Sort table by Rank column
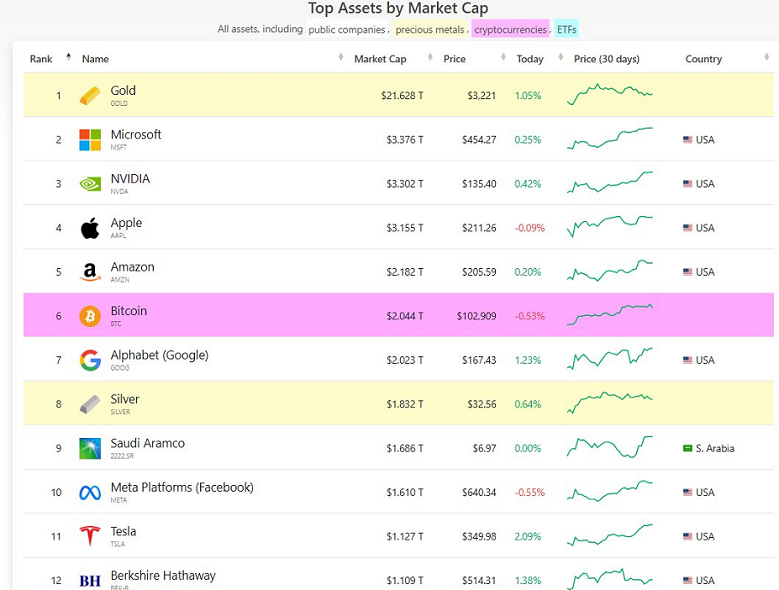 [41, 59]
